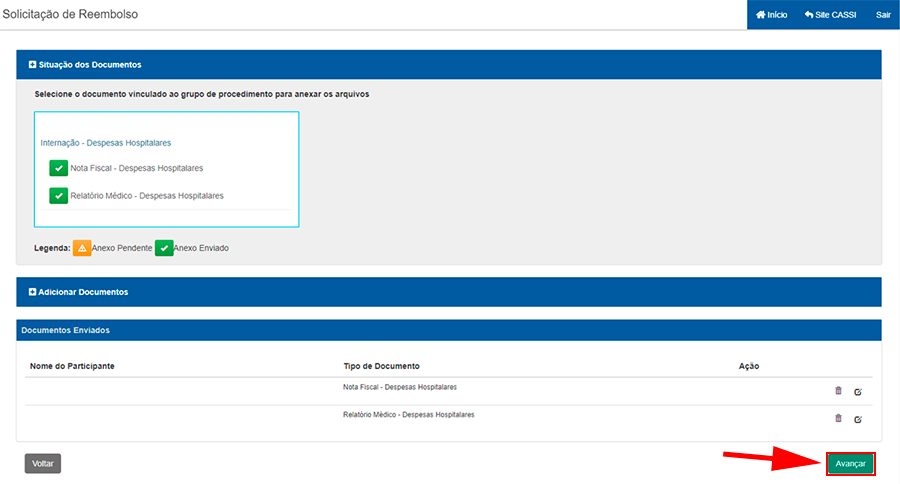This screenshot has height=484, width=900.
Task: Click Relatório Médico text in sent documents table
Action: (409, 415)
